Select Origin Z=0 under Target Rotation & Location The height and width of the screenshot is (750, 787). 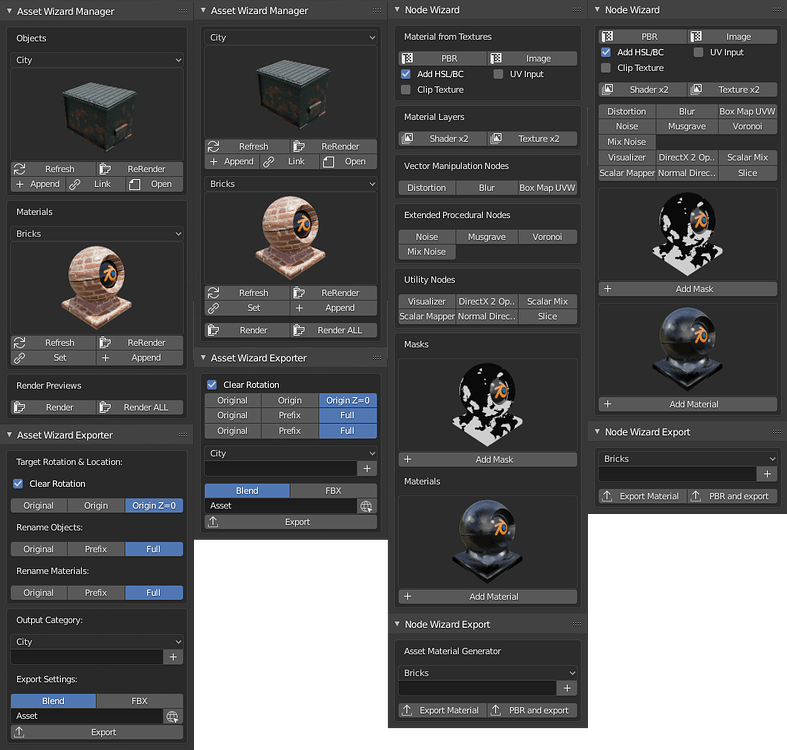154,506
